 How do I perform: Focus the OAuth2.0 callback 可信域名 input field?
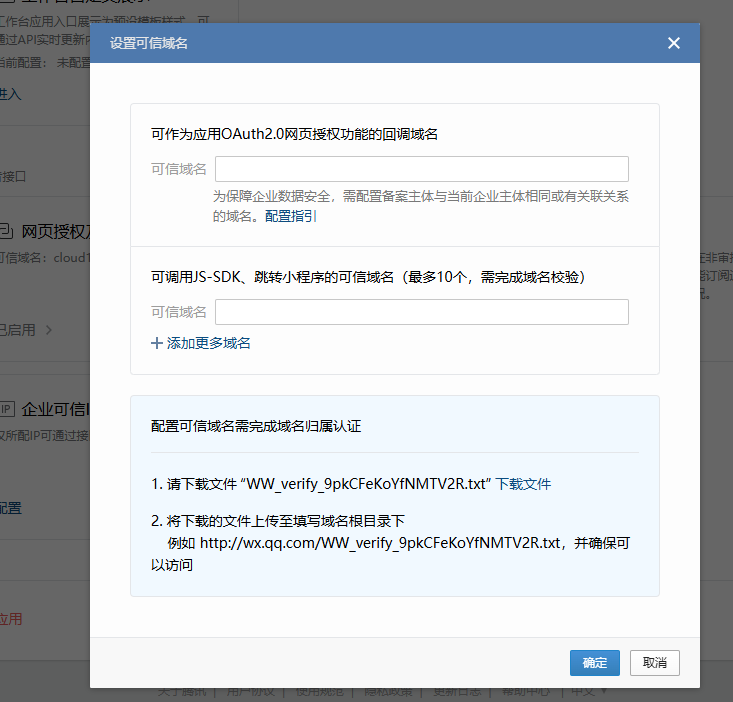click(421, 169)
